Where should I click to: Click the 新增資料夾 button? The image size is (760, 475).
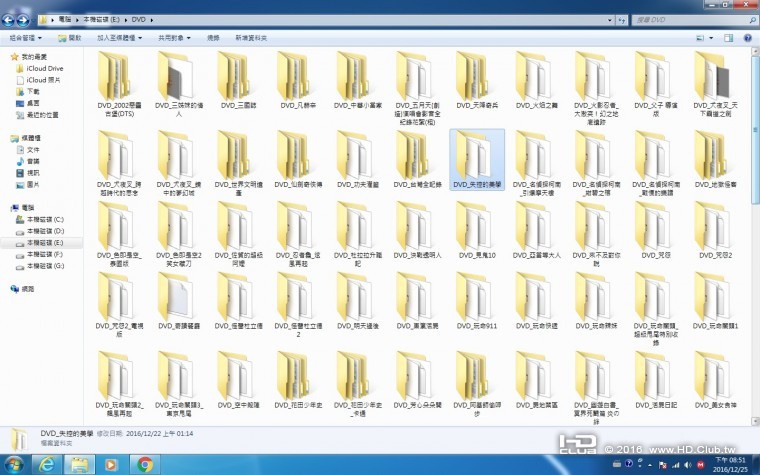[x=251, y=38]
